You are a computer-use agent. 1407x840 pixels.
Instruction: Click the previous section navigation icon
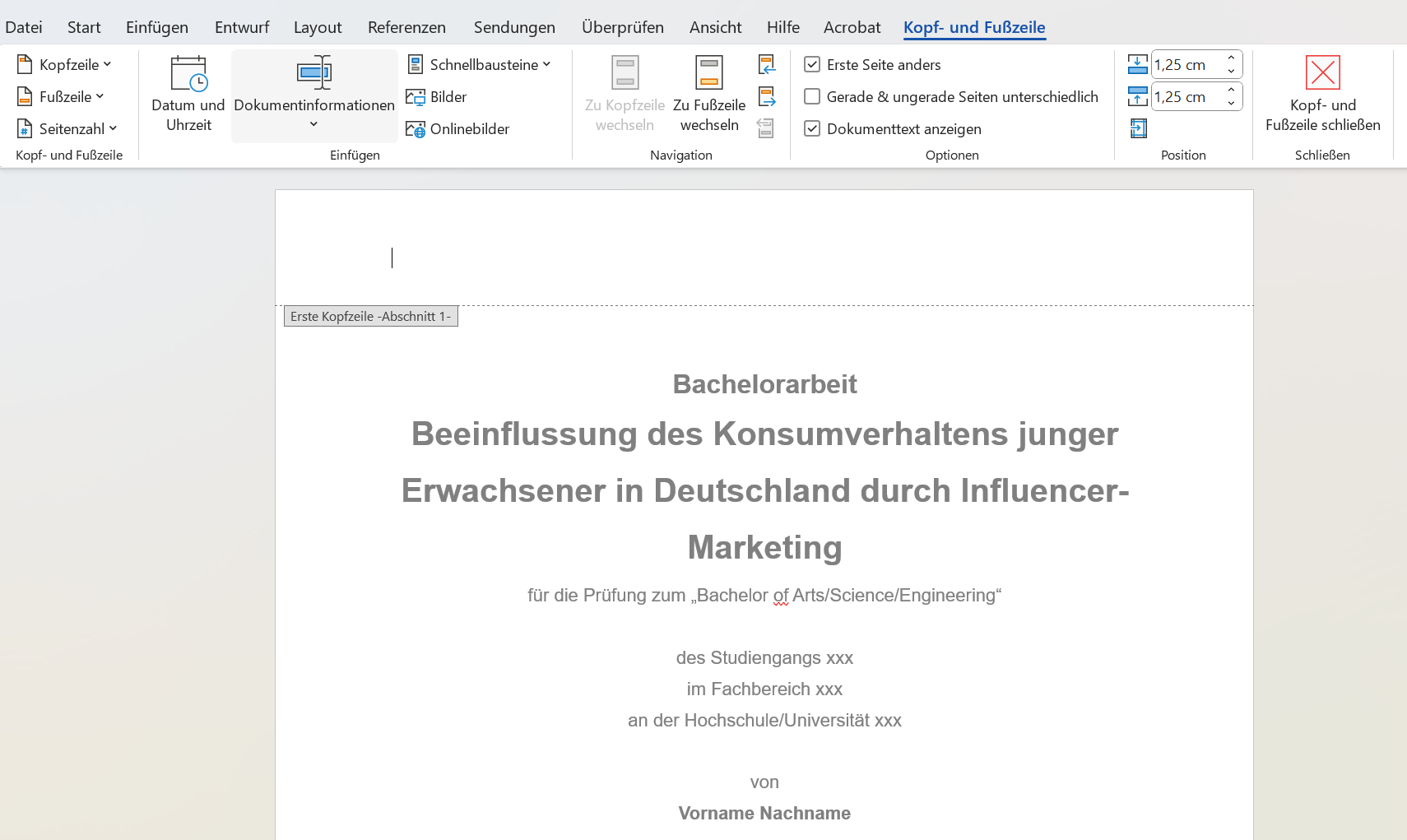click(767, 65)
